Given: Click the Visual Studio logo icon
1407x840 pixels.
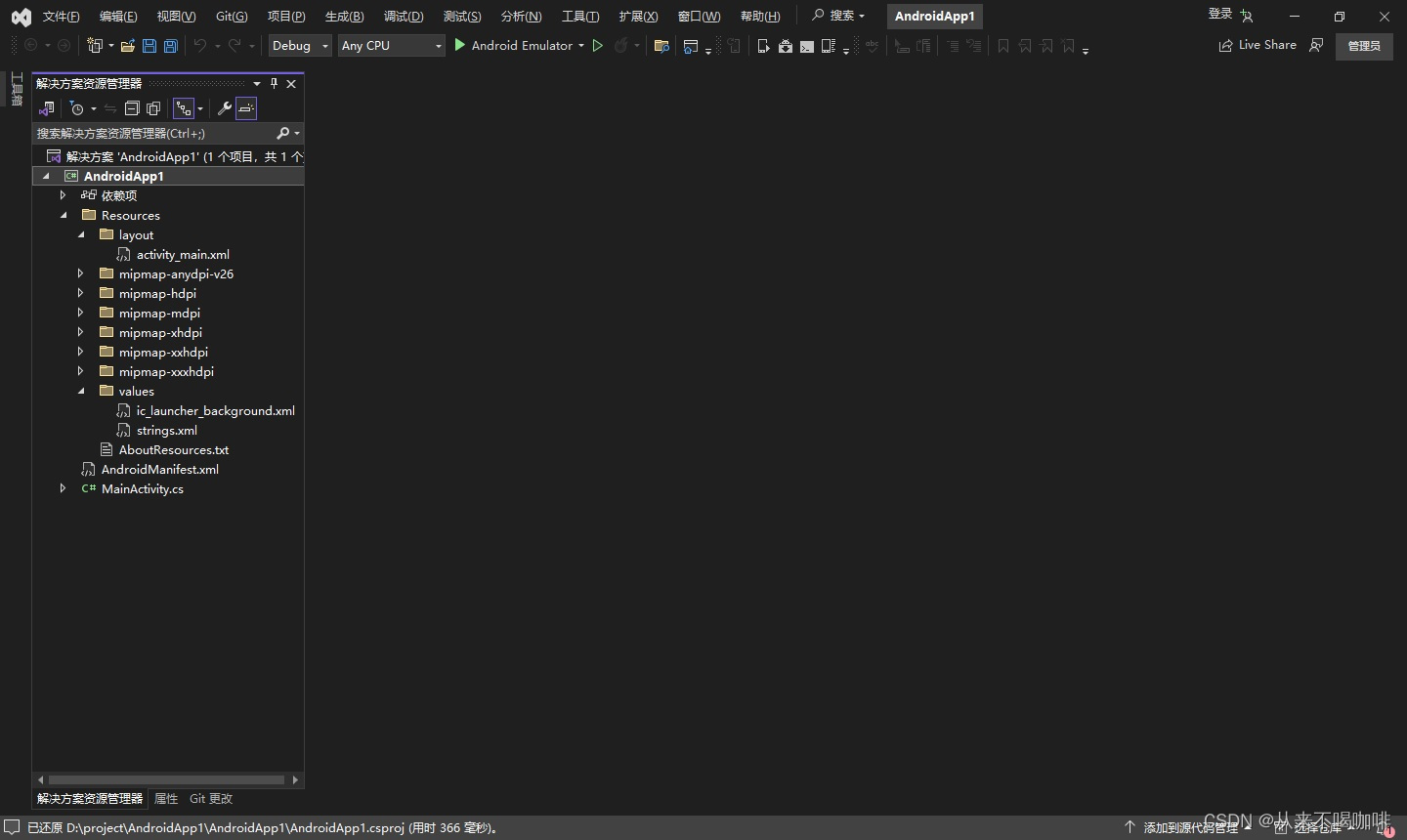Looking at the screenshot, I should pos(21,17).
